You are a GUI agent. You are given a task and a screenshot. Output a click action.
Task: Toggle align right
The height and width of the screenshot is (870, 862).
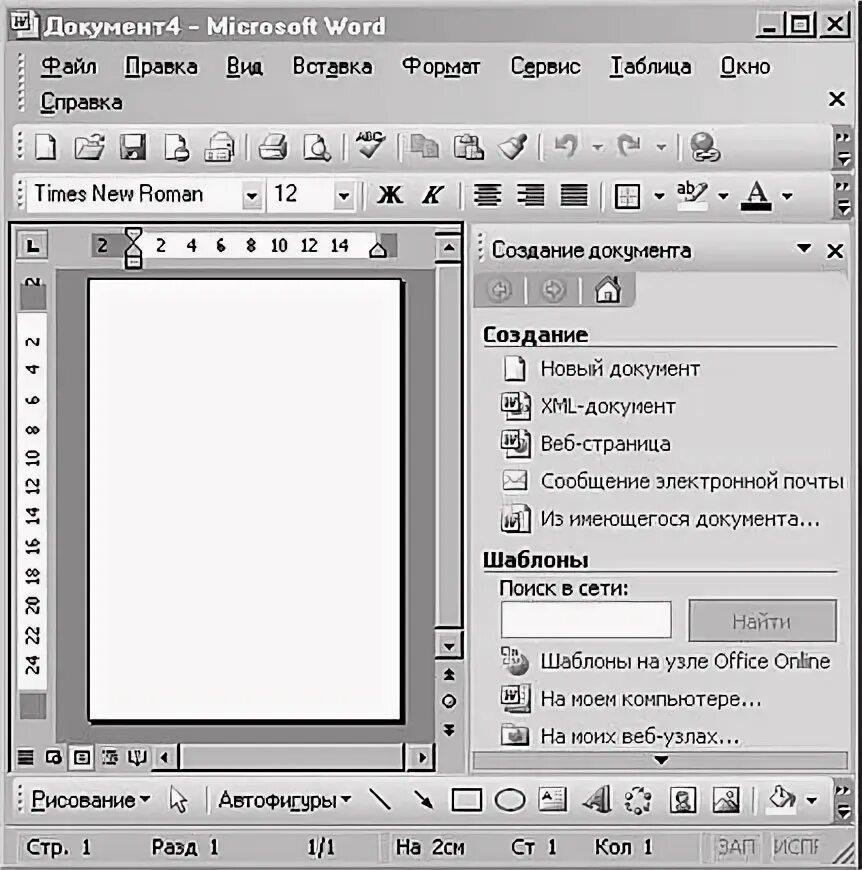(x=530, y=195)
